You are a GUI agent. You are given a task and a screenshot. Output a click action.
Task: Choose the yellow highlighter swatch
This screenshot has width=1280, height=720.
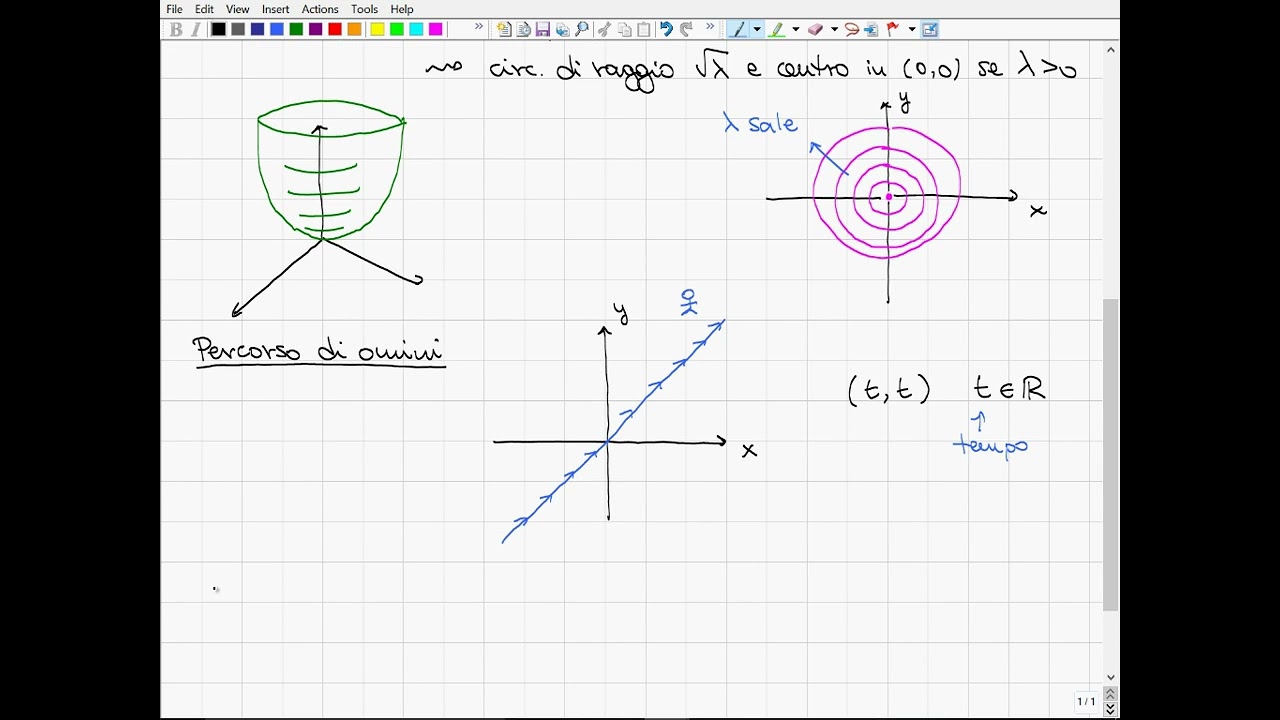[377, 30]
